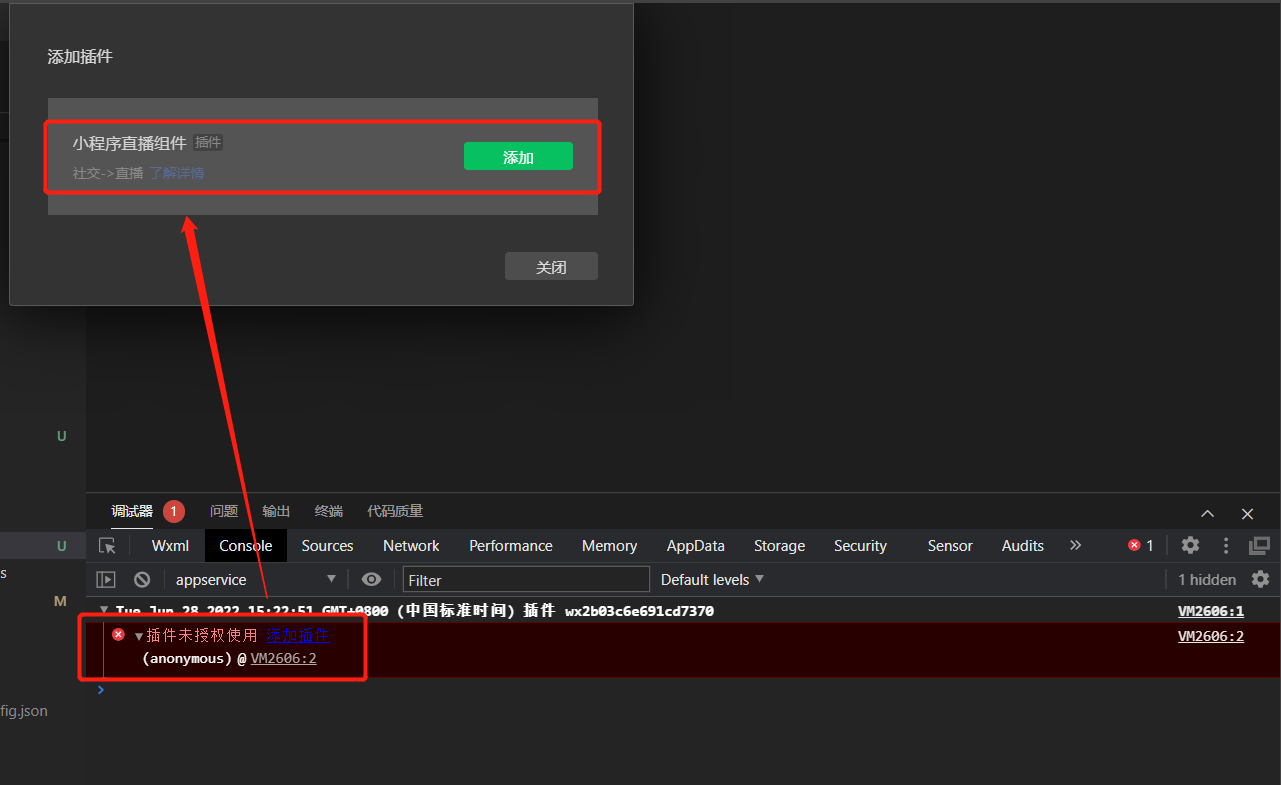Open the VM2606:1 source link

[x=1211, y=611]
